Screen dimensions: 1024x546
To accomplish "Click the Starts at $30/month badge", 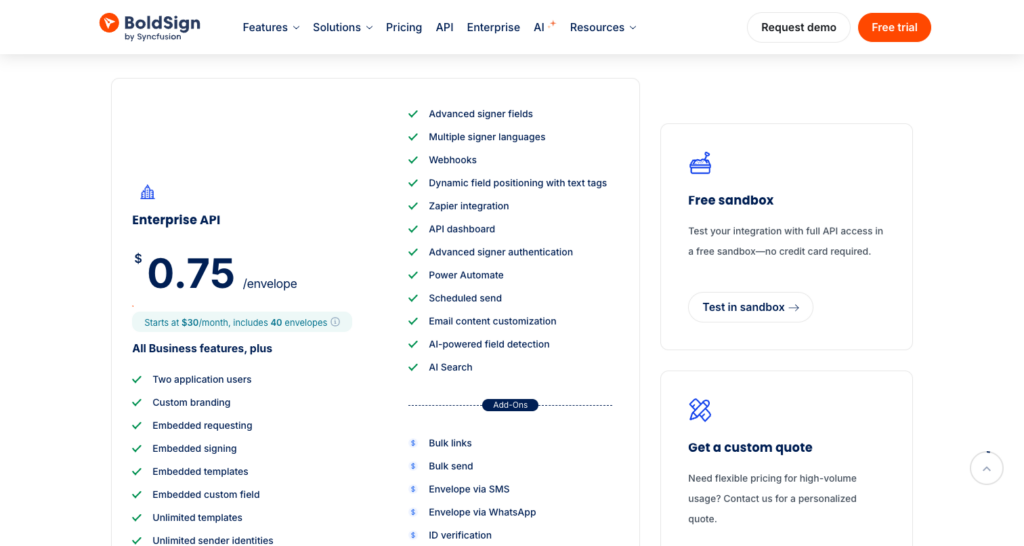I will point(242,322).
